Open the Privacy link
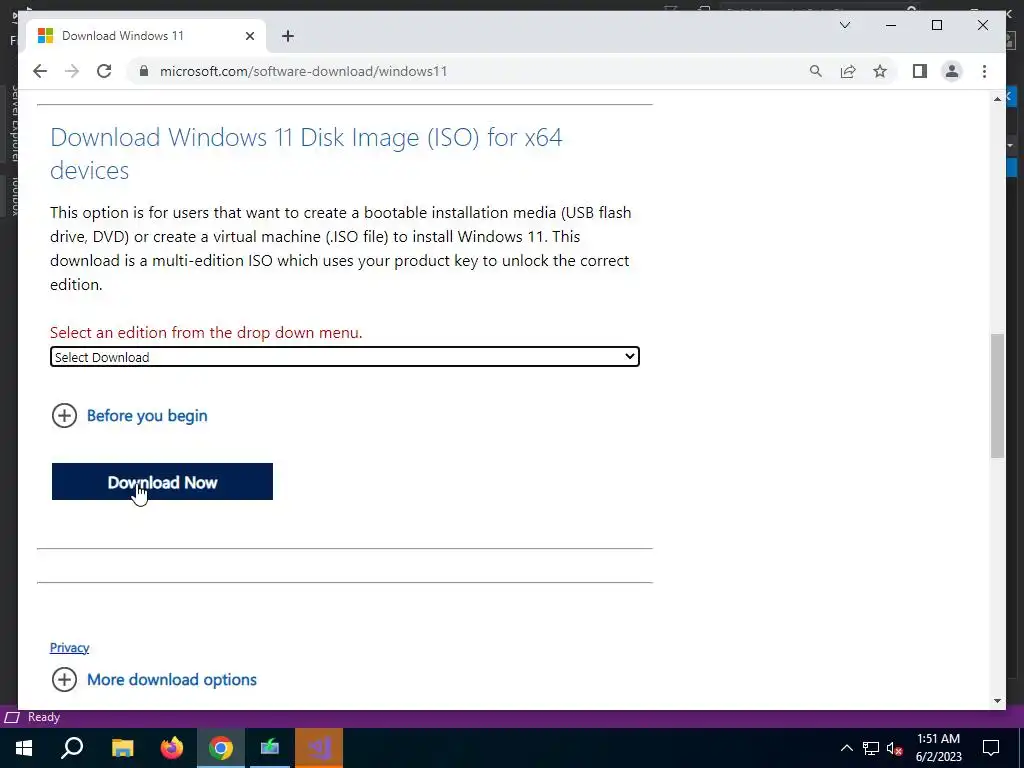This screenshot has width=1024, height=768. pos(69,647)
